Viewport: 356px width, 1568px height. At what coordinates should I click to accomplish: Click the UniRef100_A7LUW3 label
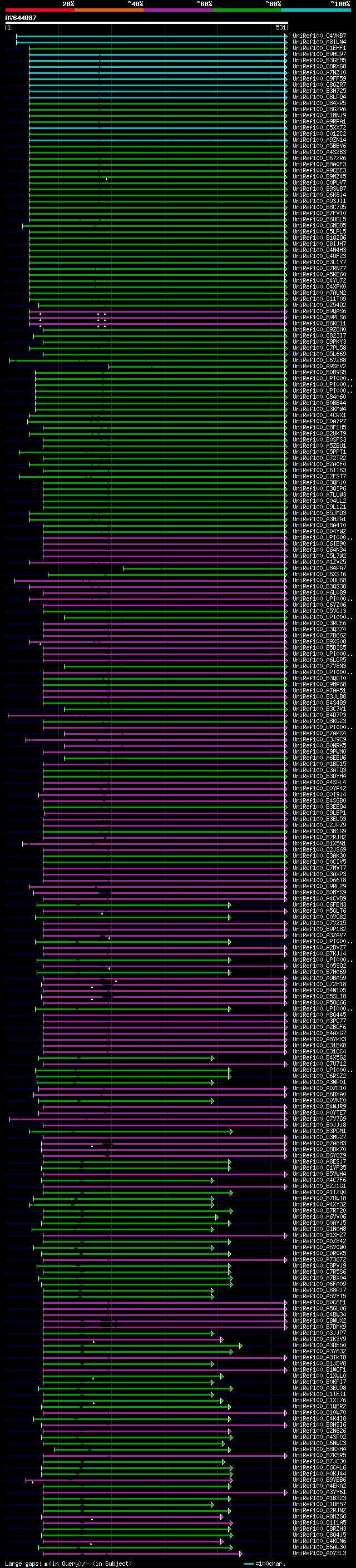tap(319, 495)
